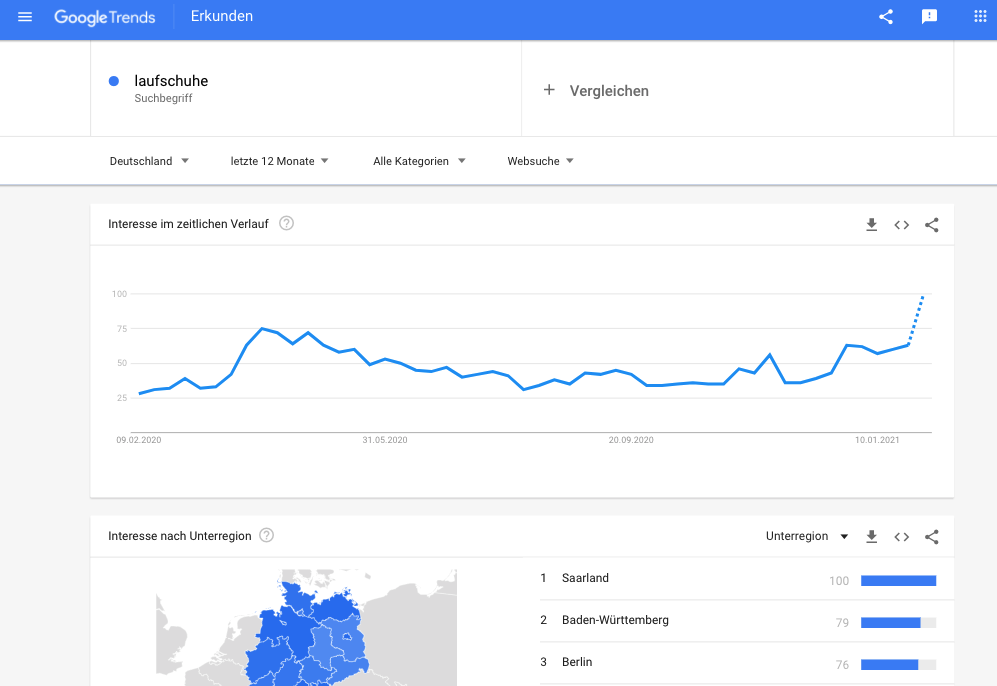Open the Deutschland region dropdown
Screen dimensions: 997x686
pyautogui.click(x=149, y=161)
